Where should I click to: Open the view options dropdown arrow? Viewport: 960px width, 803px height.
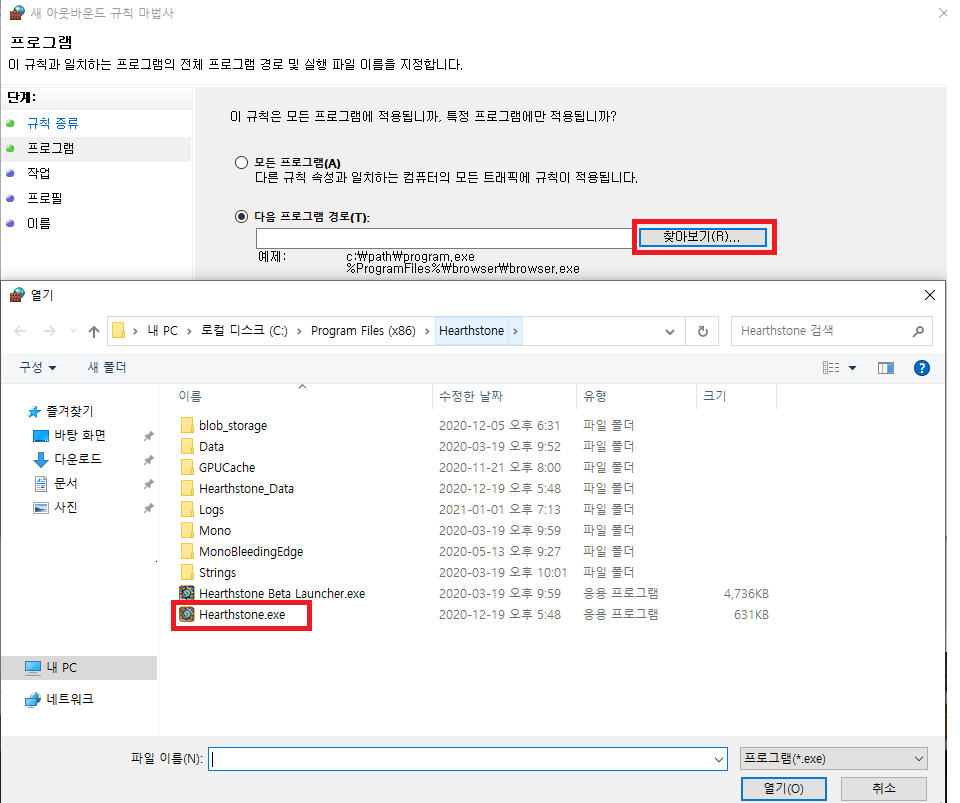pyautogui.click(x=852, y=368)
